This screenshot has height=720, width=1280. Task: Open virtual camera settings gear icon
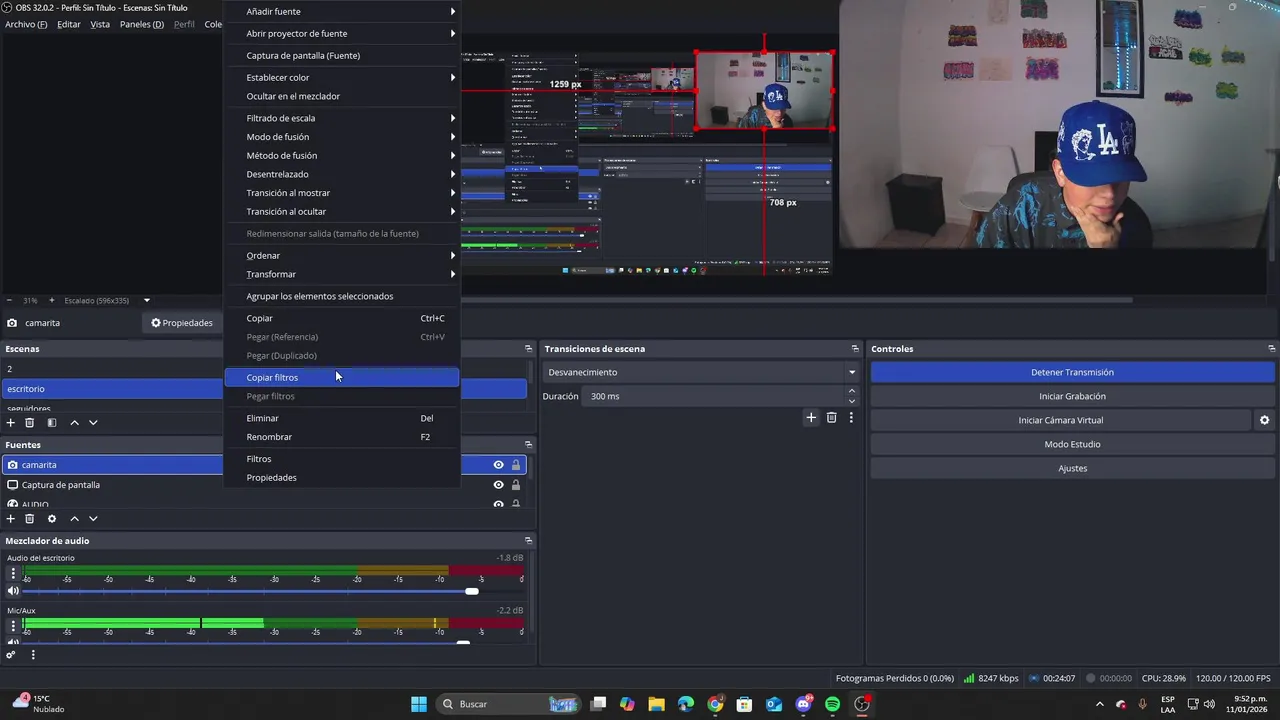pyautogui.click(x=1264, y=420)
